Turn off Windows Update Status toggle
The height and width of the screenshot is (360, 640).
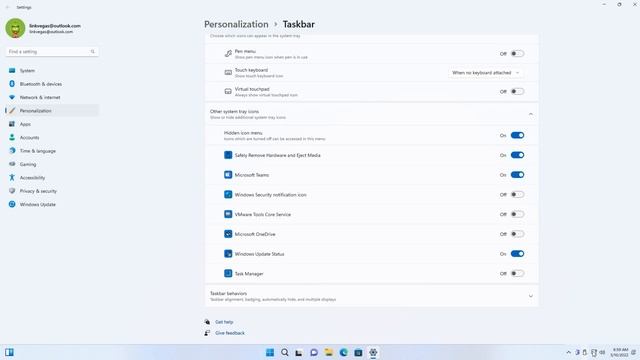click(x=517, y=253)
